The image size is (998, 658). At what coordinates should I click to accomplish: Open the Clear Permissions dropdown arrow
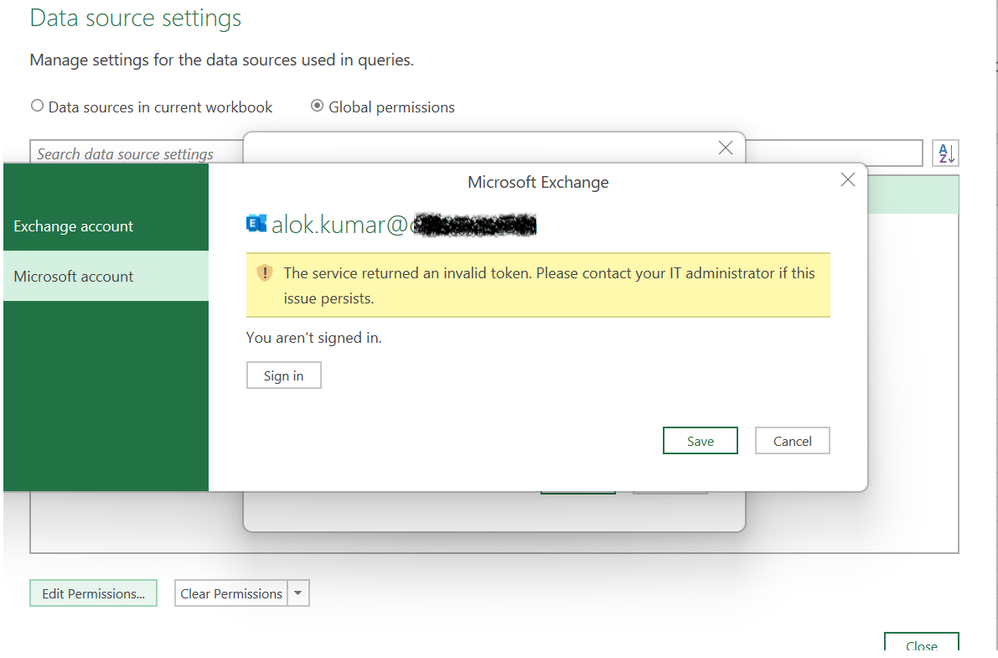point(298,592)
